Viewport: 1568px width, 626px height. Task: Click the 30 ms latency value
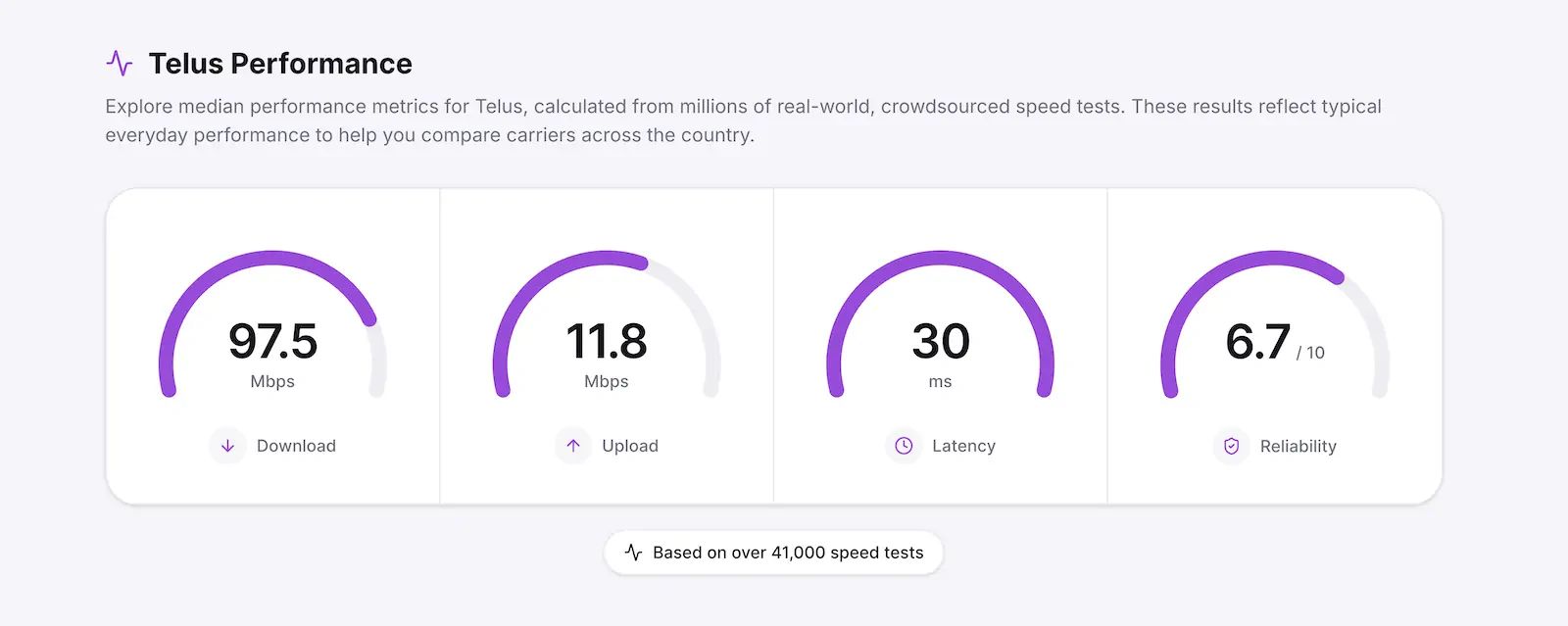tap(941, 354)
